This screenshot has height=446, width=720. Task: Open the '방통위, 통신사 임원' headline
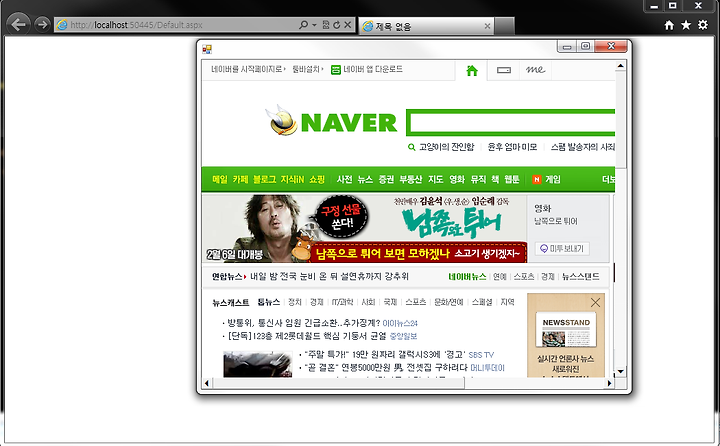(304, 323)
